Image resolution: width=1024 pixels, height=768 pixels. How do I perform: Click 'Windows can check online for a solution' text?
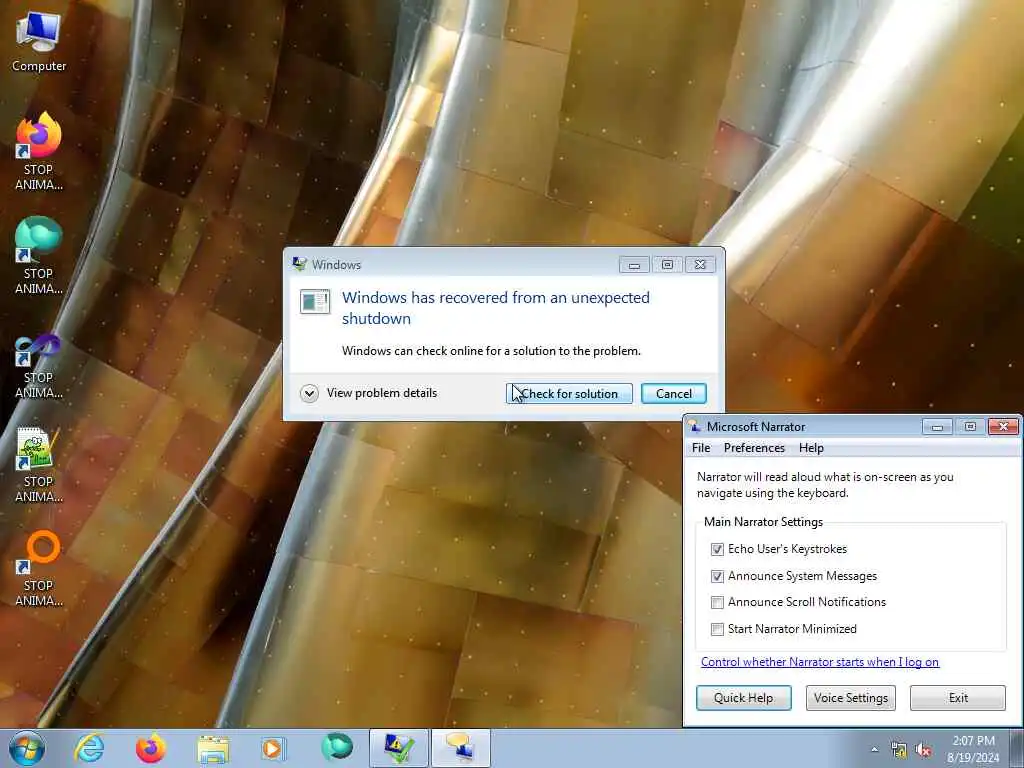point(491,351)
